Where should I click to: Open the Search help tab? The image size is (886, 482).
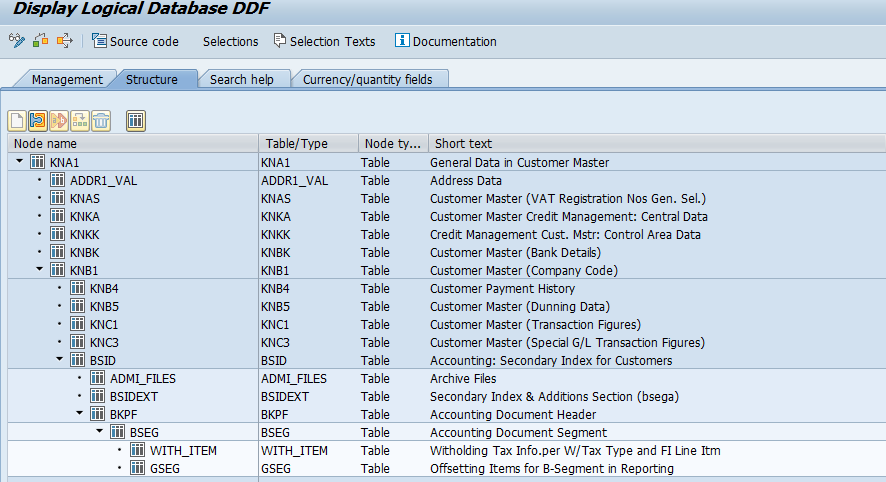point(241,80)
